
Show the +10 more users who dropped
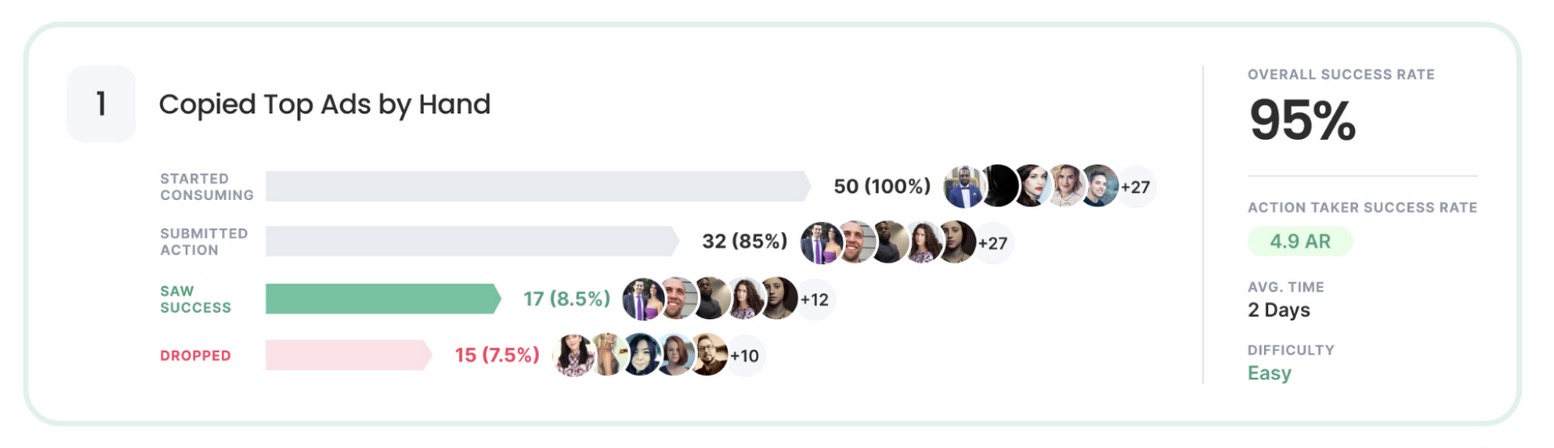tap(744, 355)
